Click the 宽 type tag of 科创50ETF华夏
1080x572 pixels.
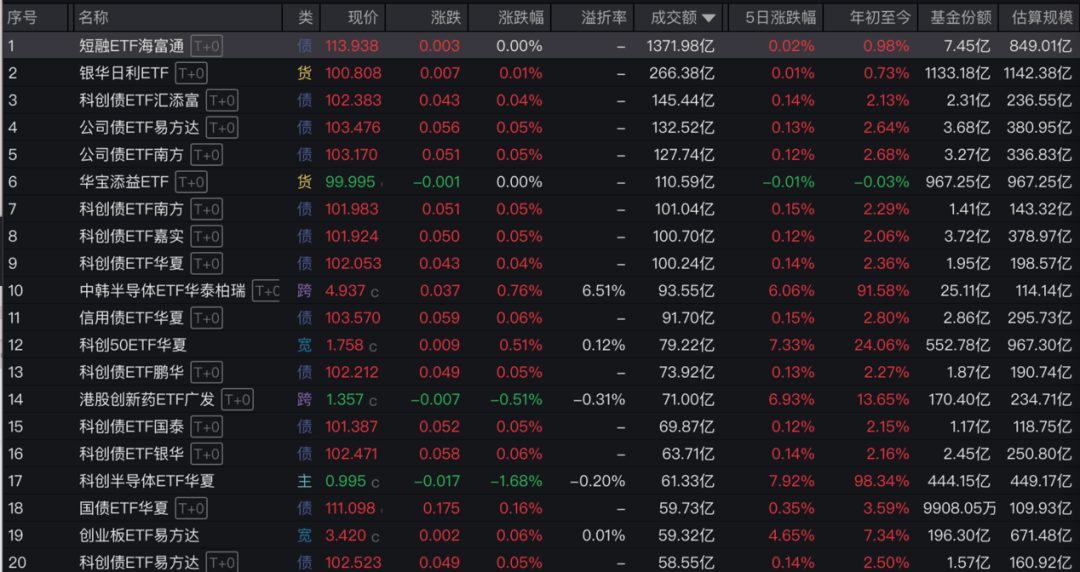pyautogui.click(x=304, y=345)
